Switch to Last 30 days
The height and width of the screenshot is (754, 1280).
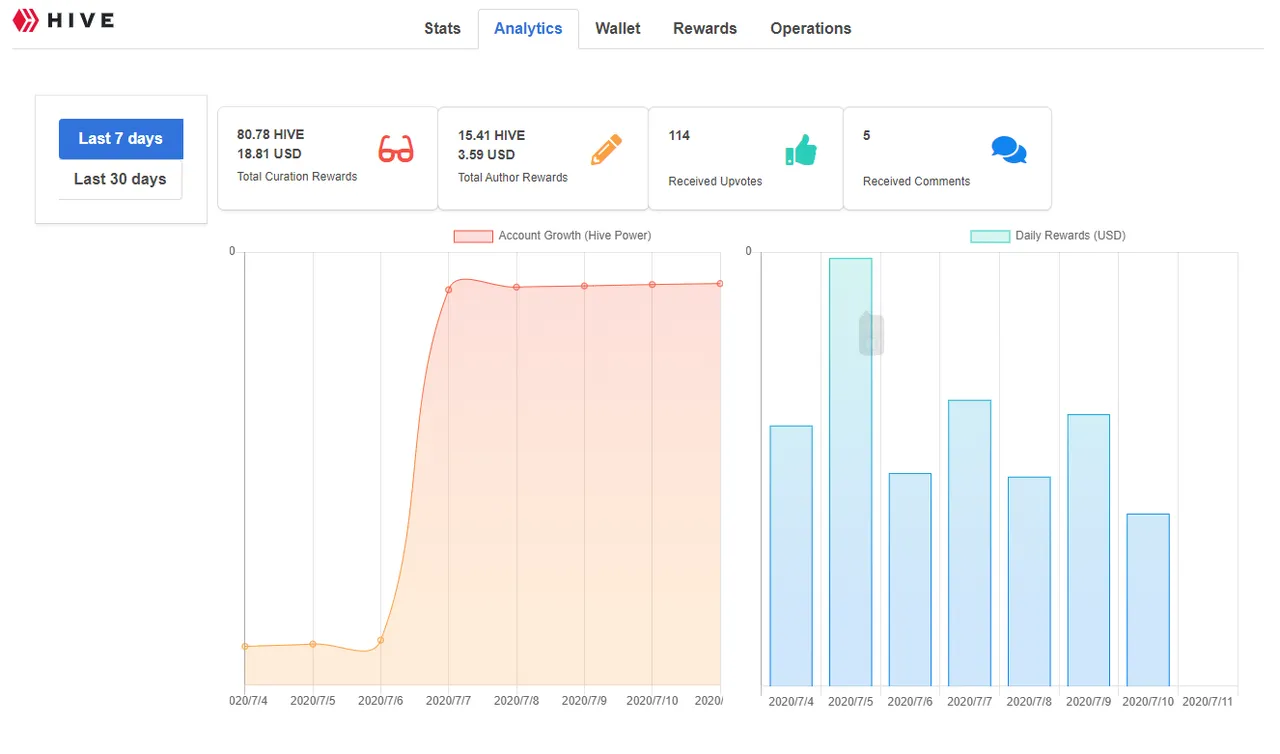(120, 179)
